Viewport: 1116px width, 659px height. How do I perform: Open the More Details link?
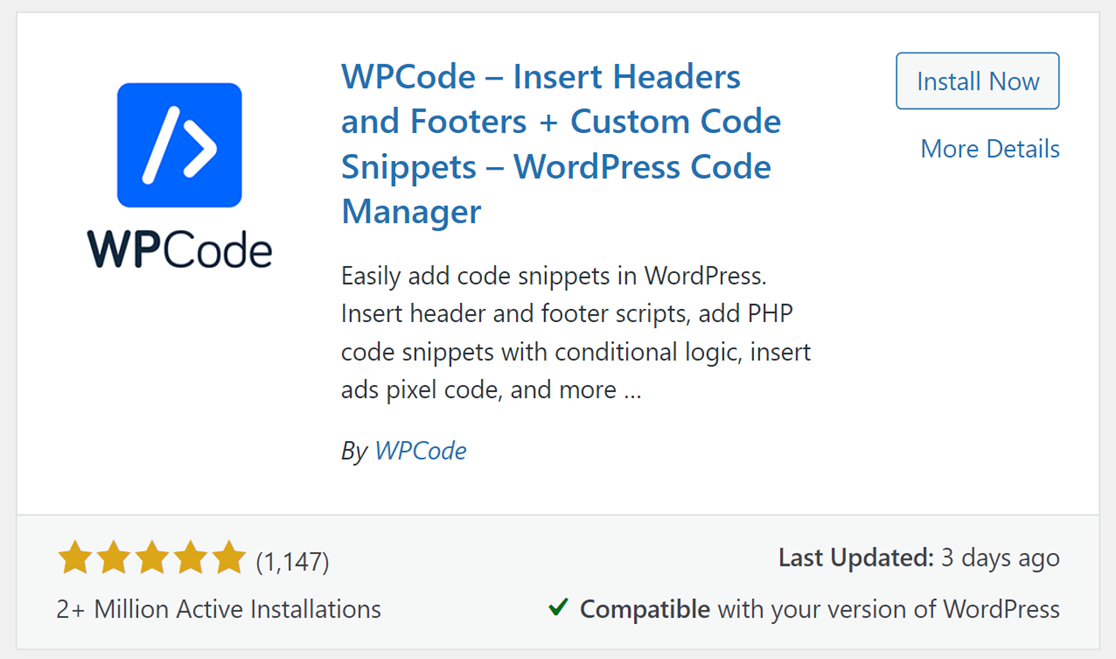[x=990, y=149]
